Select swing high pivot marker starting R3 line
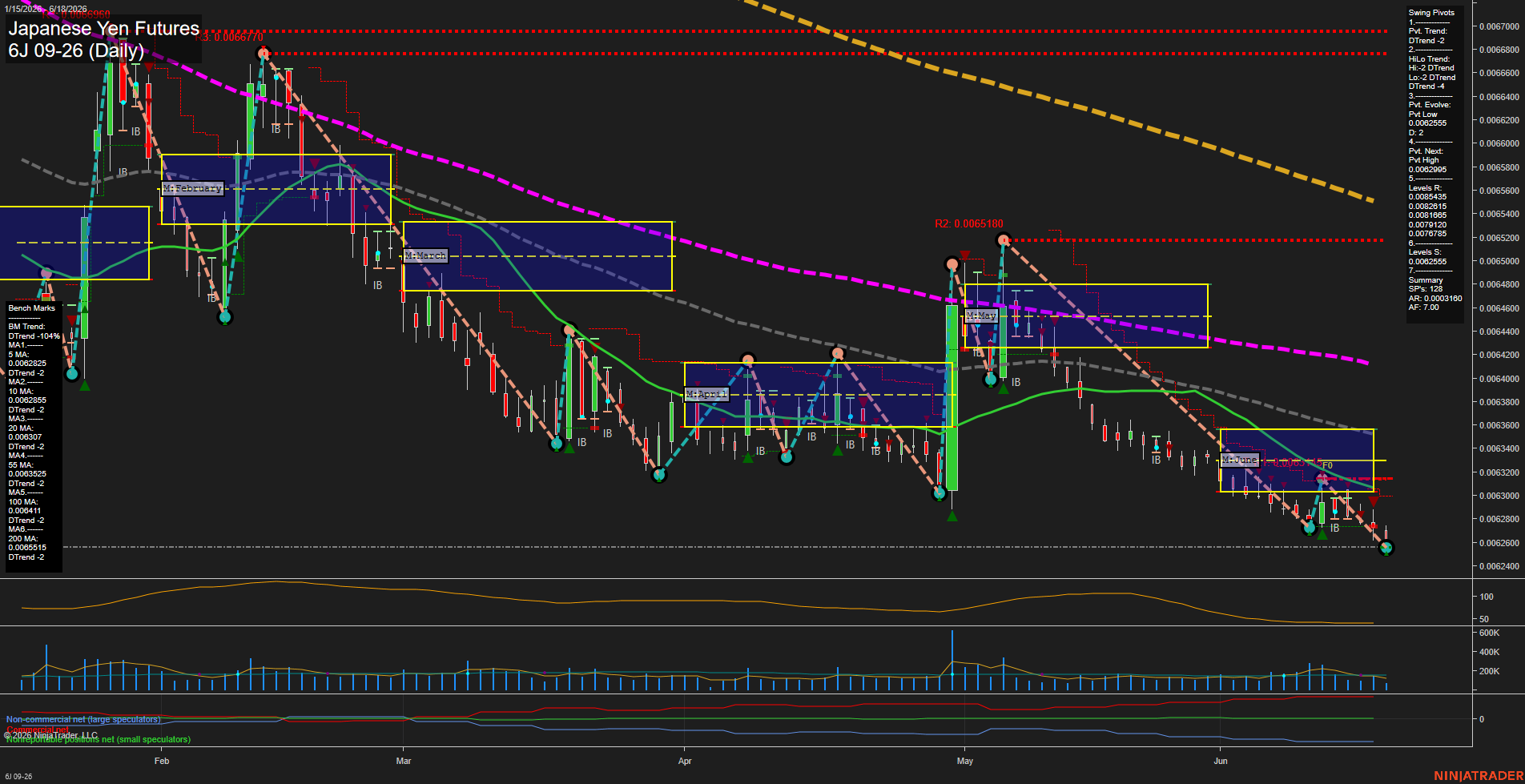1525x784 pixels. pos(264,54)
